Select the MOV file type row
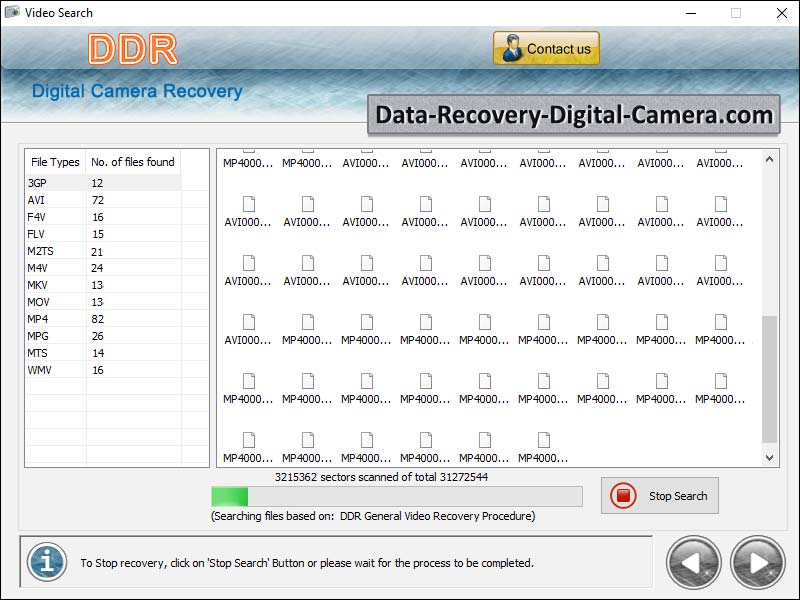This screenshot has height=600, width=800. tap(104, 302)
